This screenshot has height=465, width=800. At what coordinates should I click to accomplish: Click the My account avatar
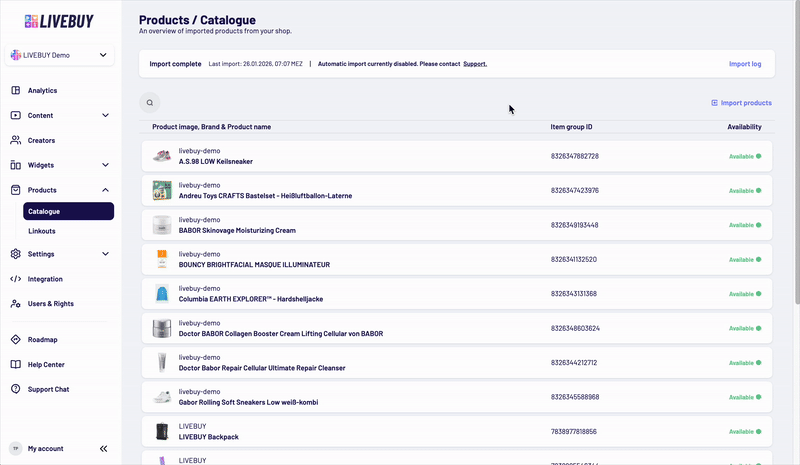coord(15,449)
